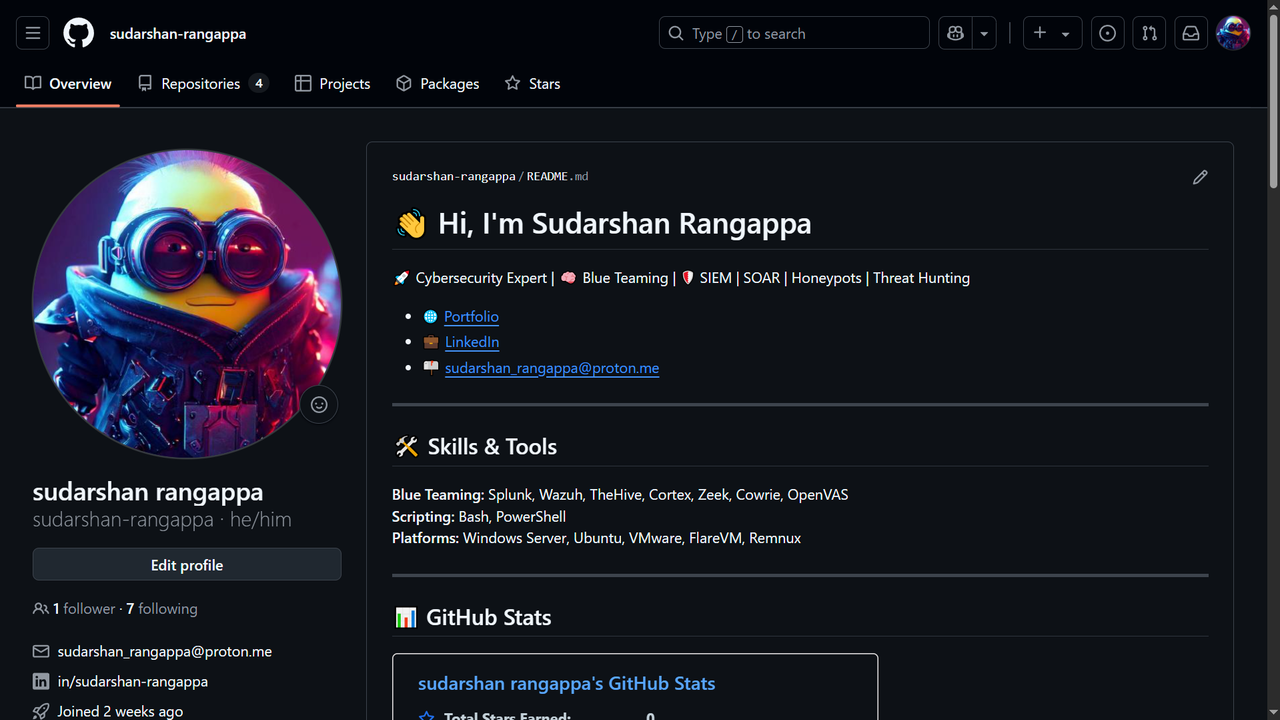Viewport: 1280px width, 720px height.
Task: Select the Overview tab
Action: [68, 84]
